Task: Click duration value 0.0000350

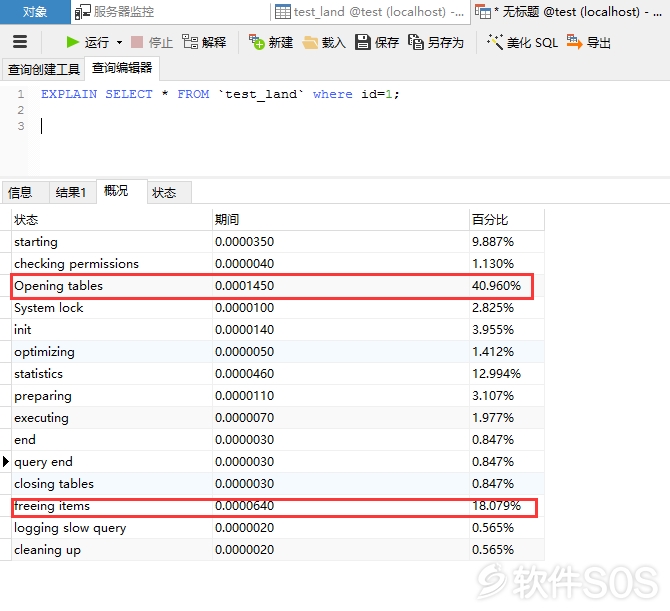Action: [x=244, y=242]
